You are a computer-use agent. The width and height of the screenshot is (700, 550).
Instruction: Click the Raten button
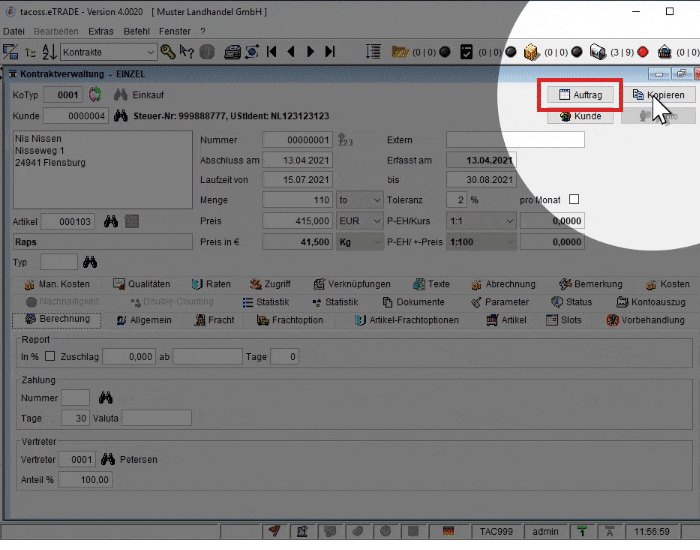(x=211, y=284)
